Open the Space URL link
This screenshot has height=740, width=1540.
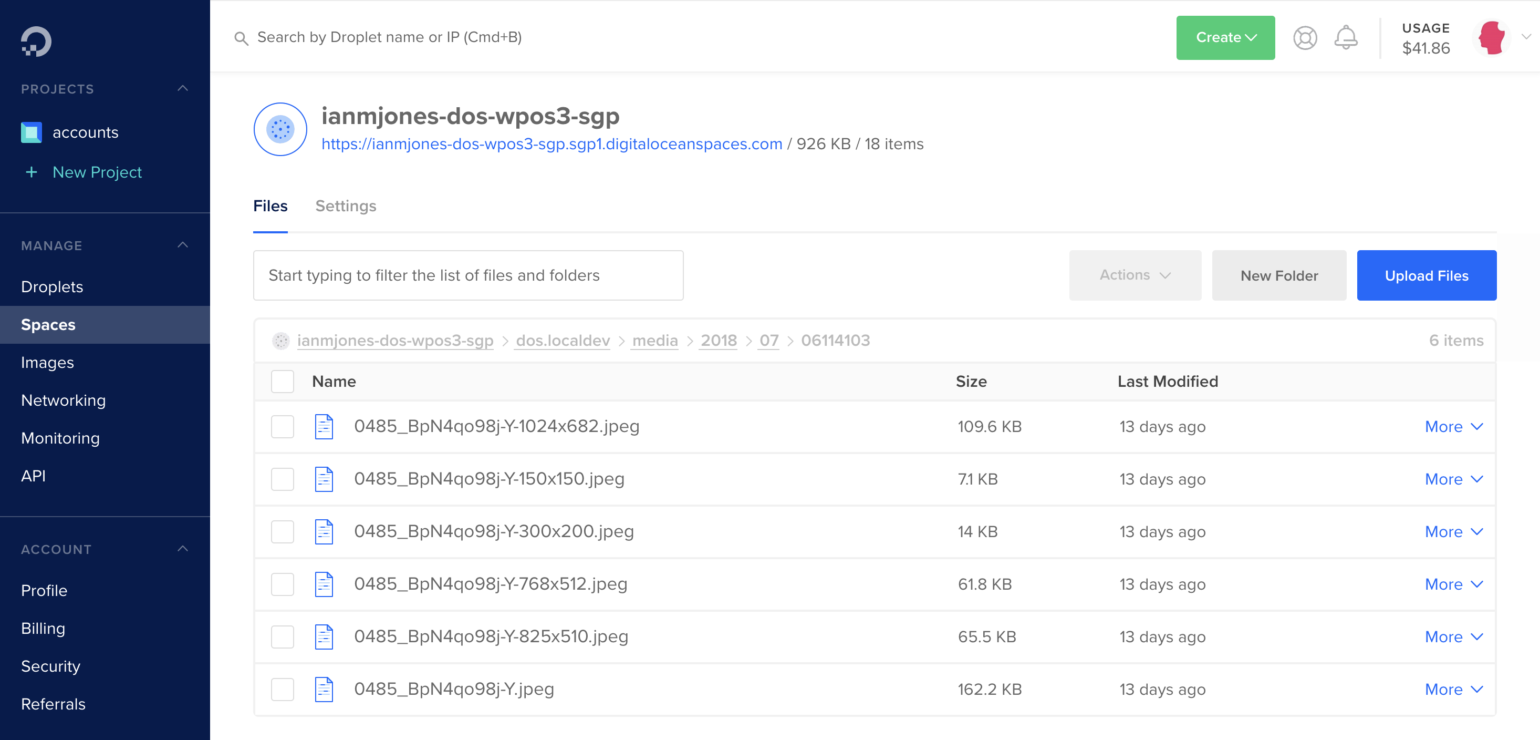pos(552,144)
